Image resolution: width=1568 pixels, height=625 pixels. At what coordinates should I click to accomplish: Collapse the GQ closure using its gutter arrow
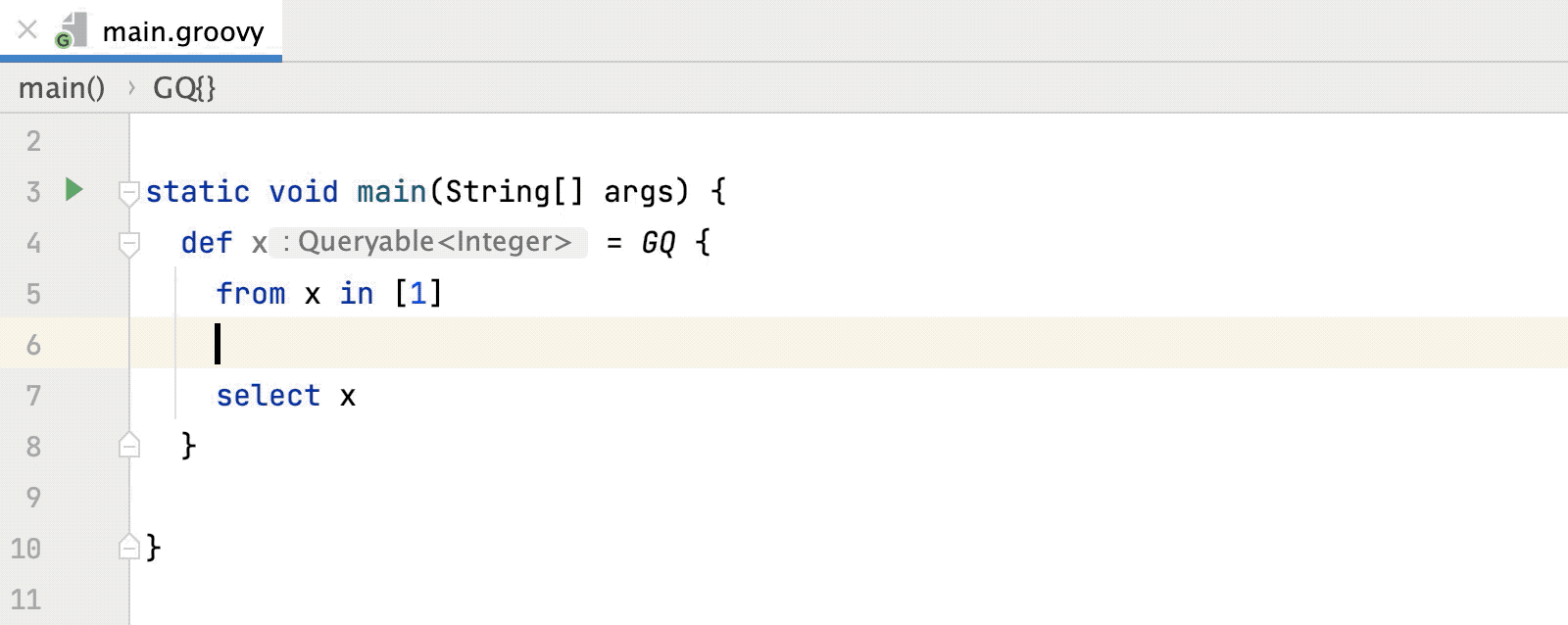pos(128,243)
